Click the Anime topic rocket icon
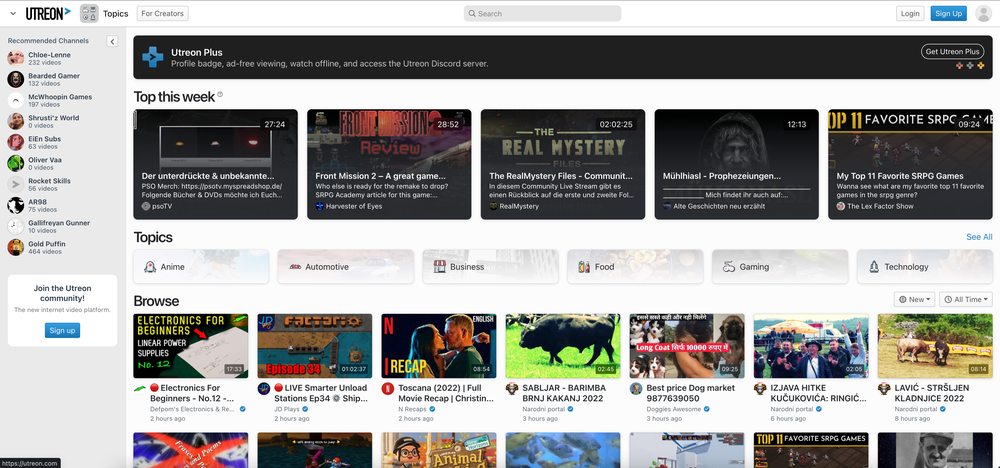 150,267
